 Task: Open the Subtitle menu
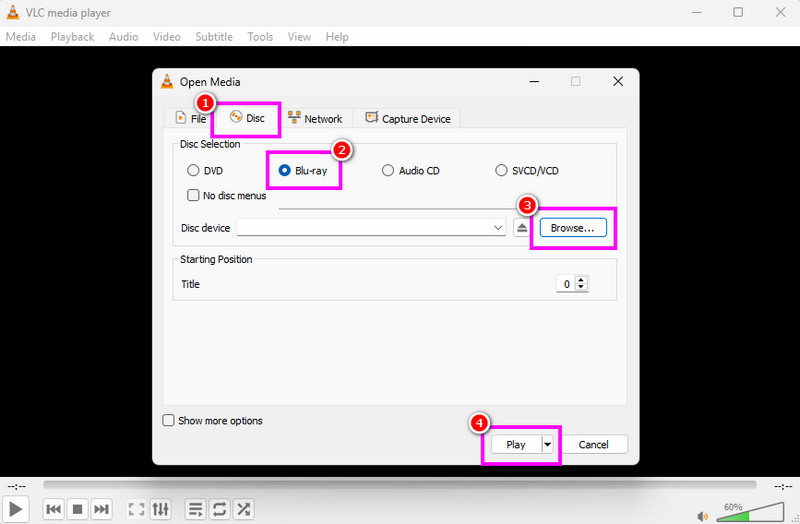point(214,37)
